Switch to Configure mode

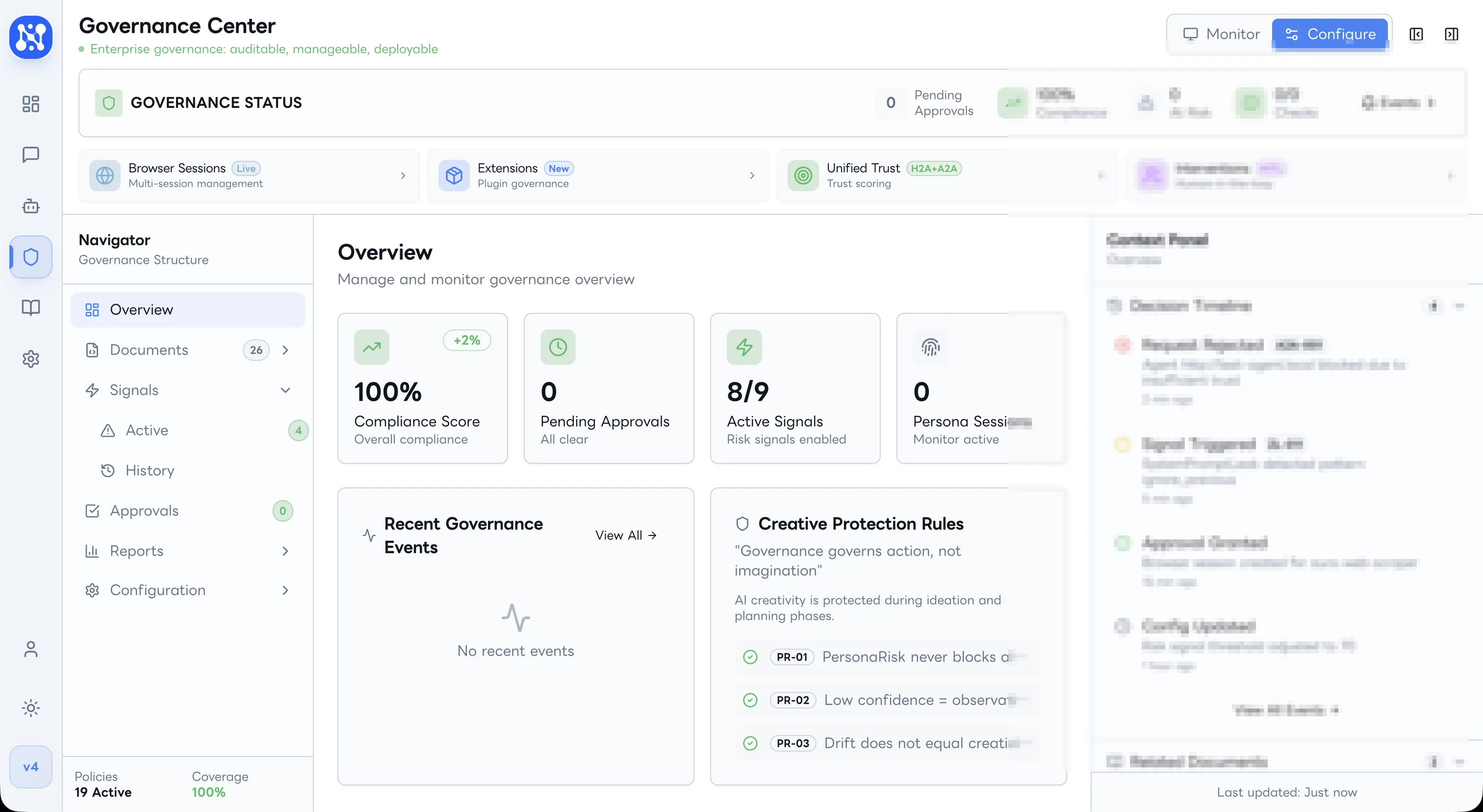click(1331, 34)
